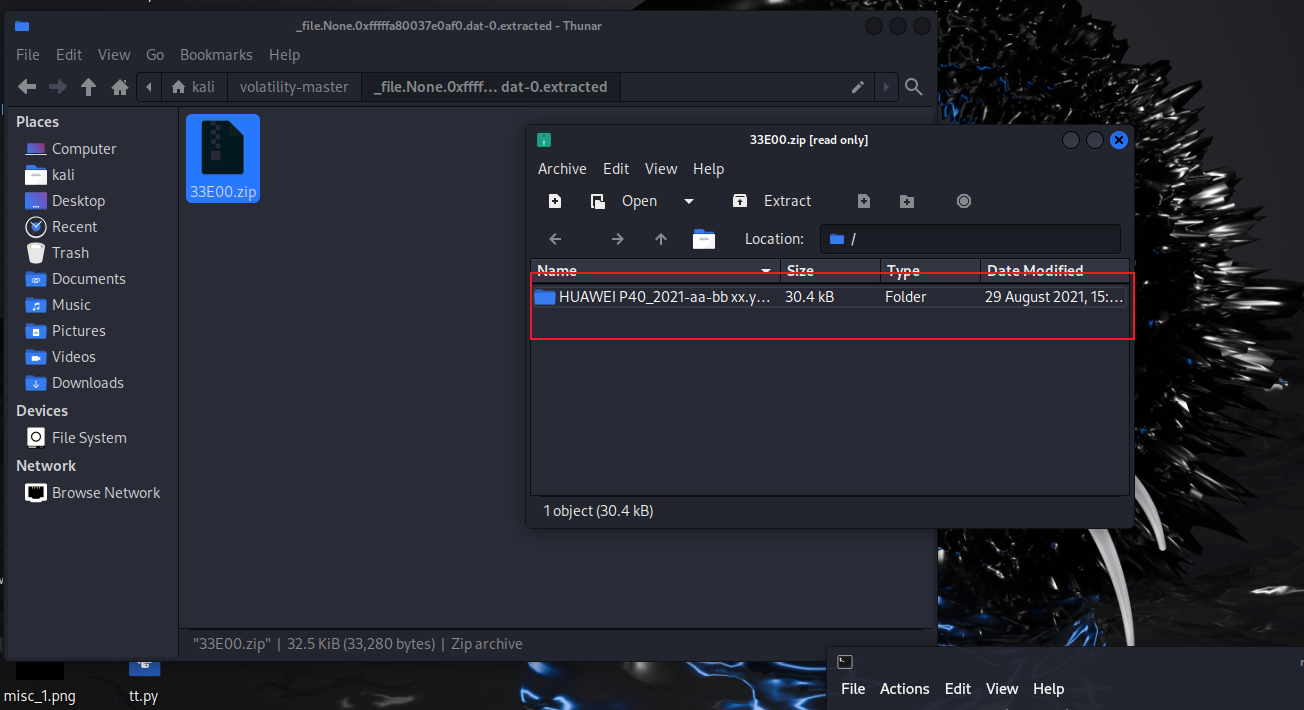The image size is (1304, 710).
Task: Open the Thunar search magnifier
Action: coord(913,88)
